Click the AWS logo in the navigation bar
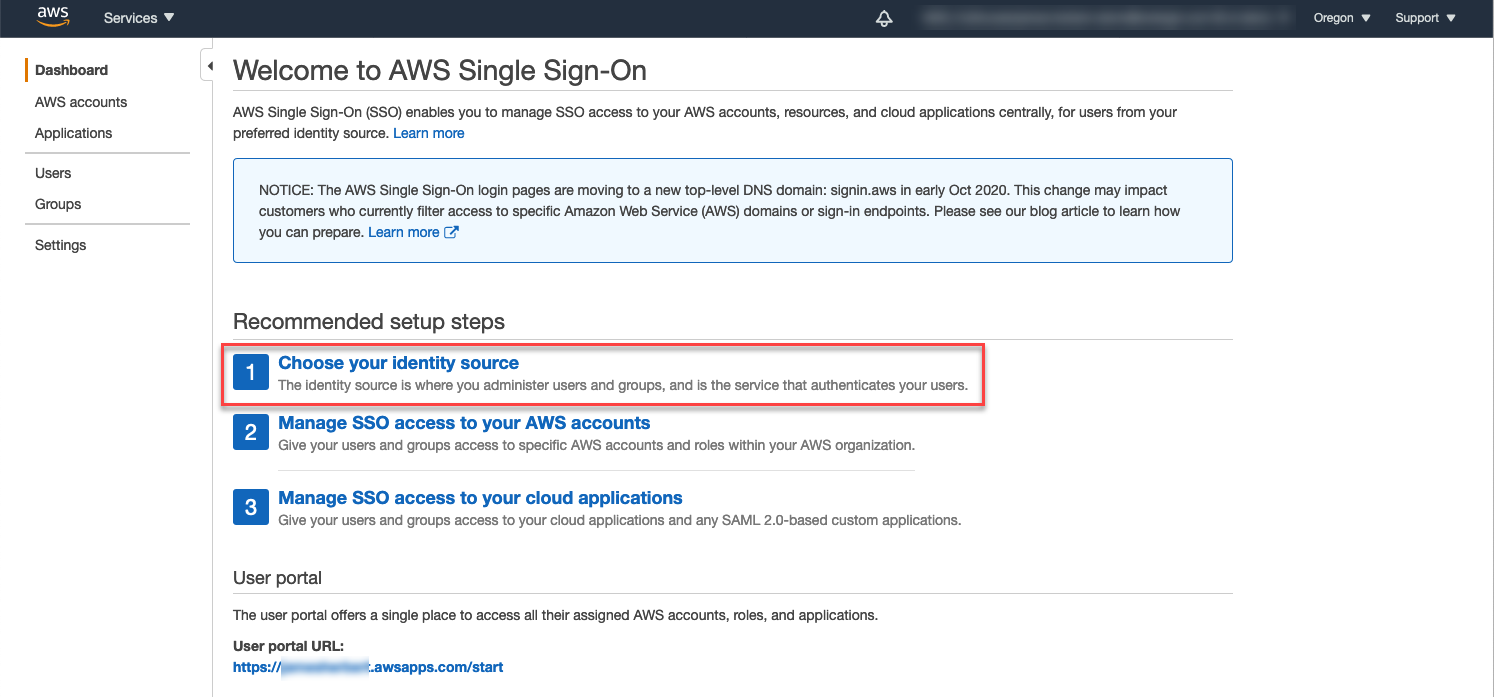Viewport: 1494px width, 697px height. (x=52, y=17)
